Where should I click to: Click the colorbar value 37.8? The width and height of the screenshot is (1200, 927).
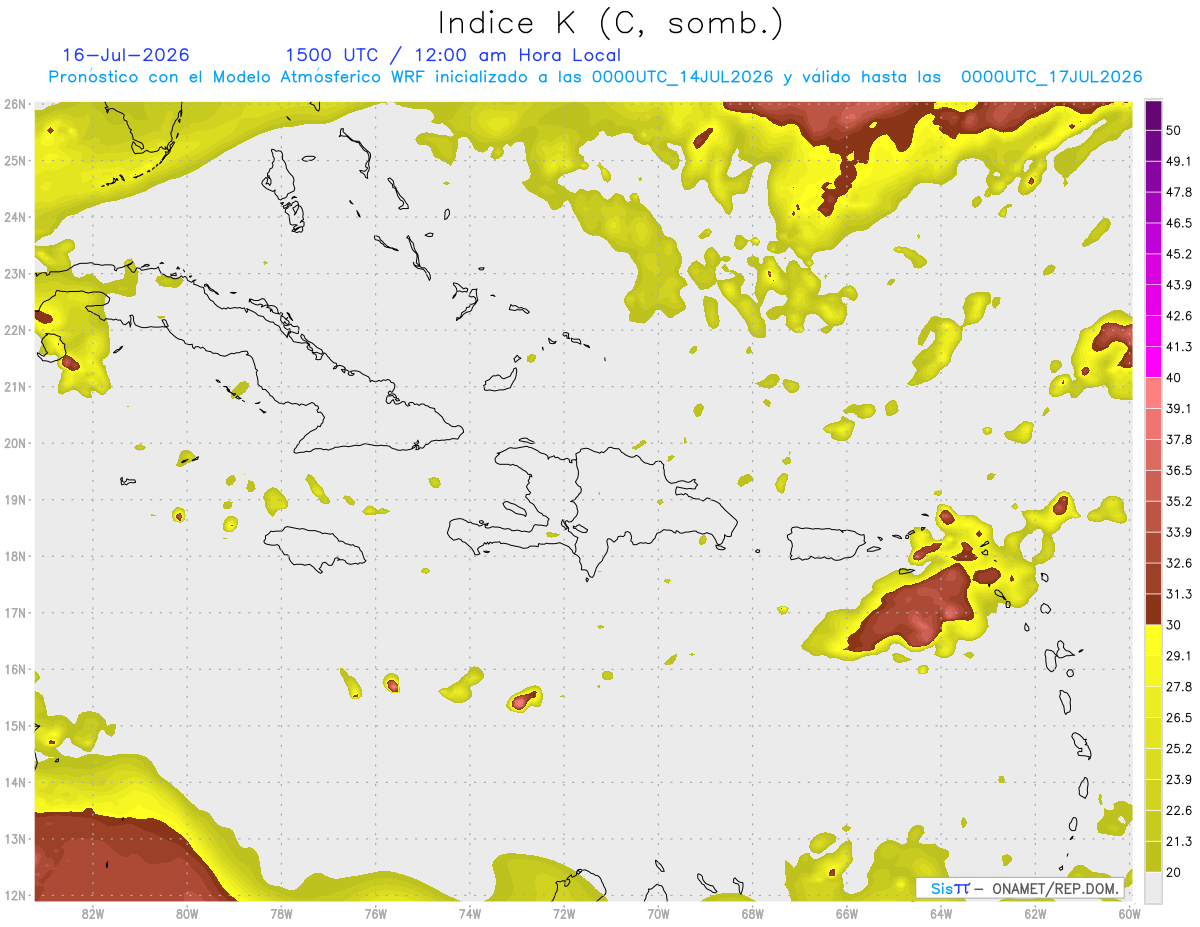(x=1179, y=439)
